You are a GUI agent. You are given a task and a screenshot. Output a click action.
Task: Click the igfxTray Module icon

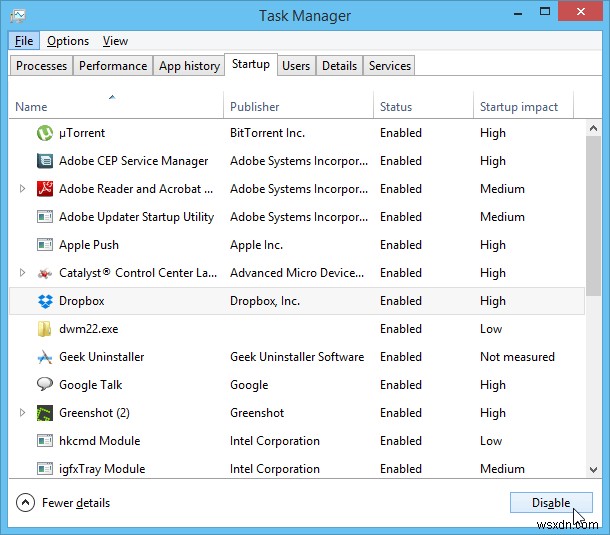click(45, 469)
